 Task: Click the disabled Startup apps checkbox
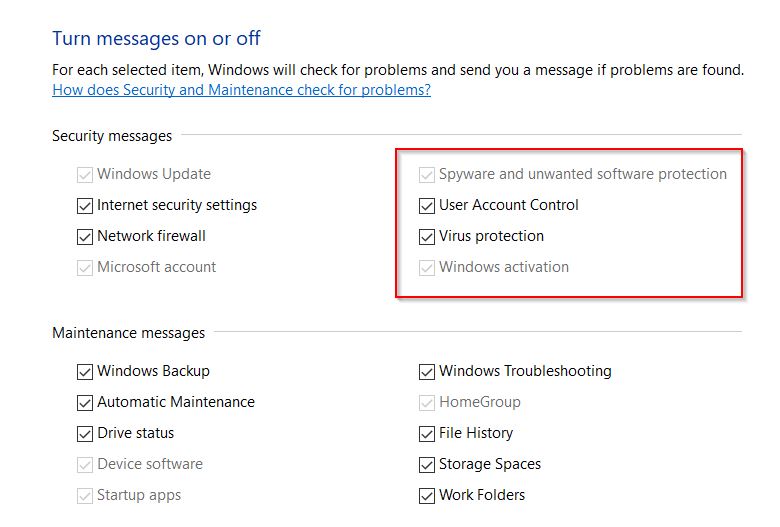[x=85, y=496]
